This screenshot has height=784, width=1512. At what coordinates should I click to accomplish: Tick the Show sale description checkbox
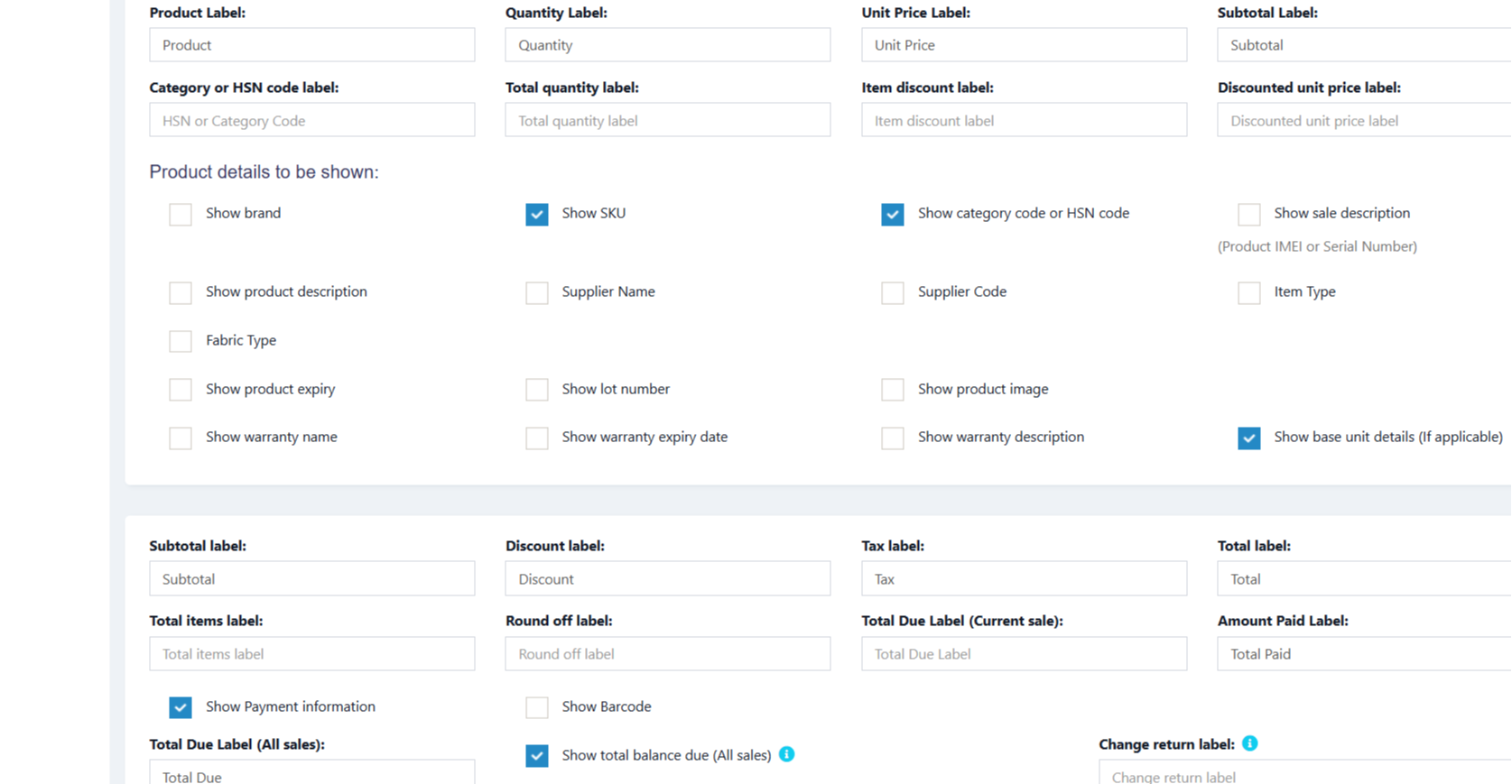coord(1249,214)
